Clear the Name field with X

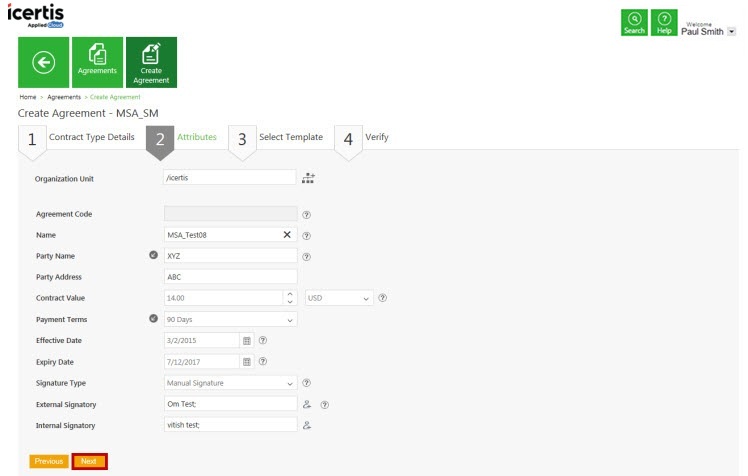(x=287, y=235)
